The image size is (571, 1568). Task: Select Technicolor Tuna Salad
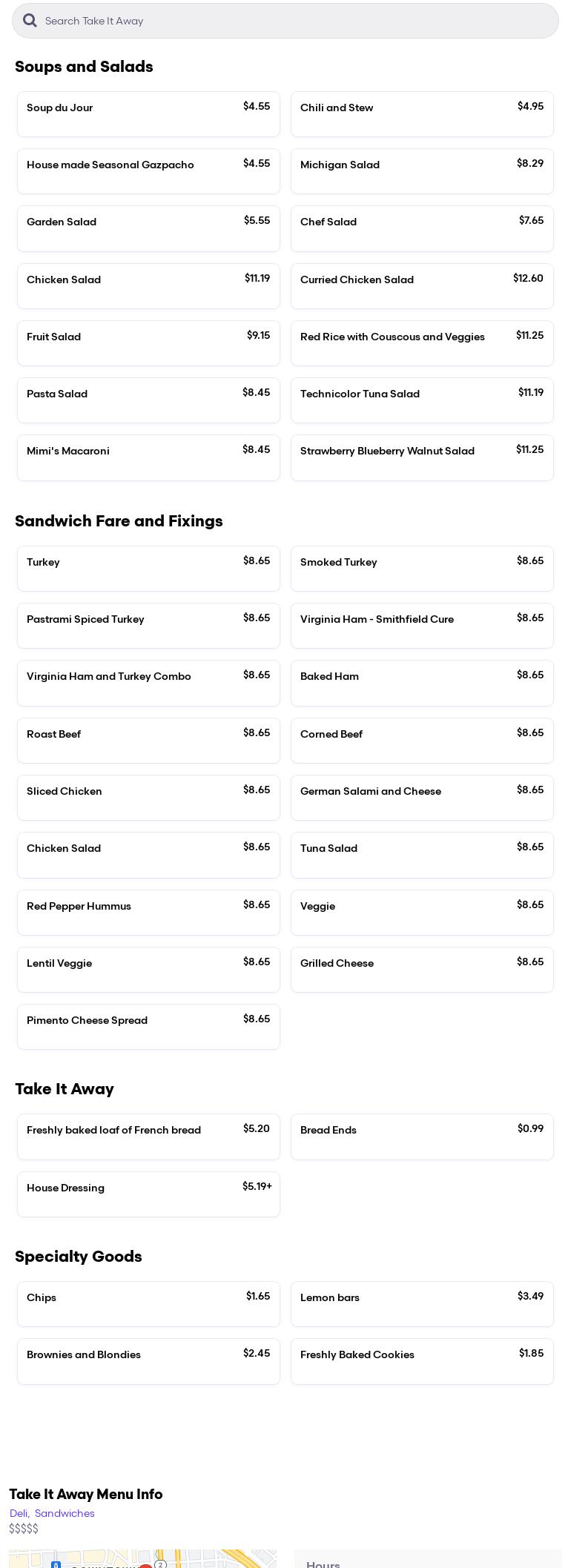pyautogui.click(x=422, y=400)
